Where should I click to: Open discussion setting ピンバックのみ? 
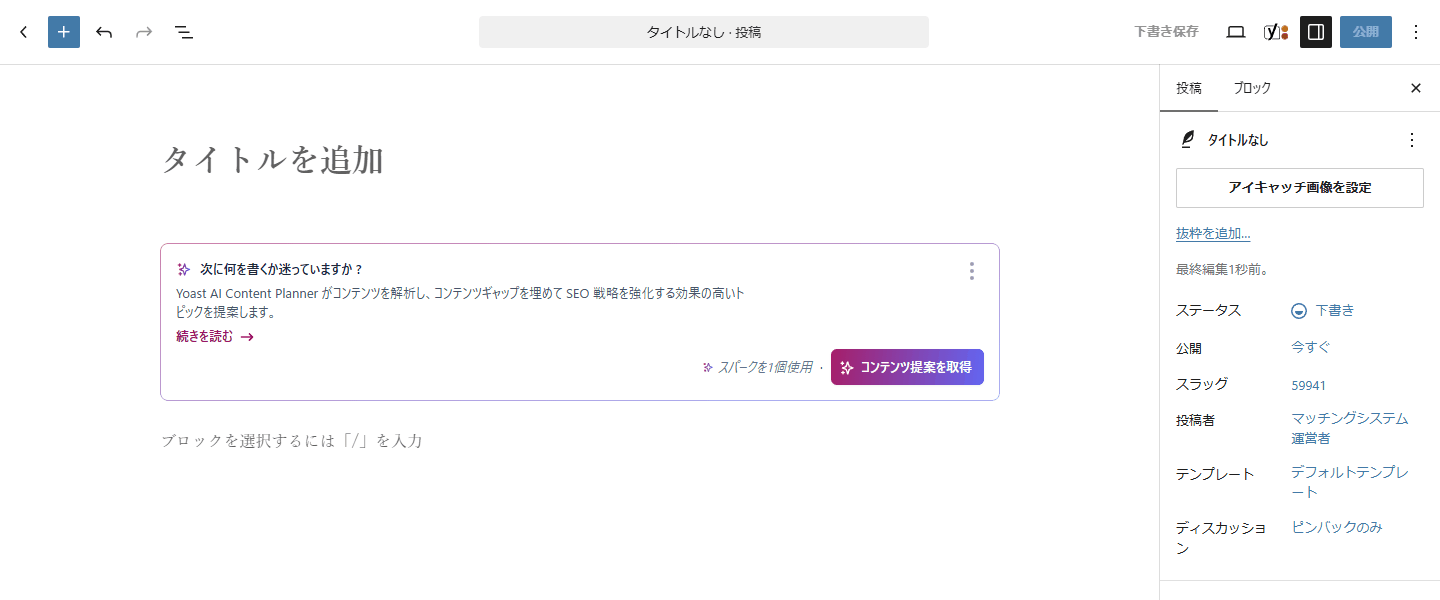(1337, 527)
